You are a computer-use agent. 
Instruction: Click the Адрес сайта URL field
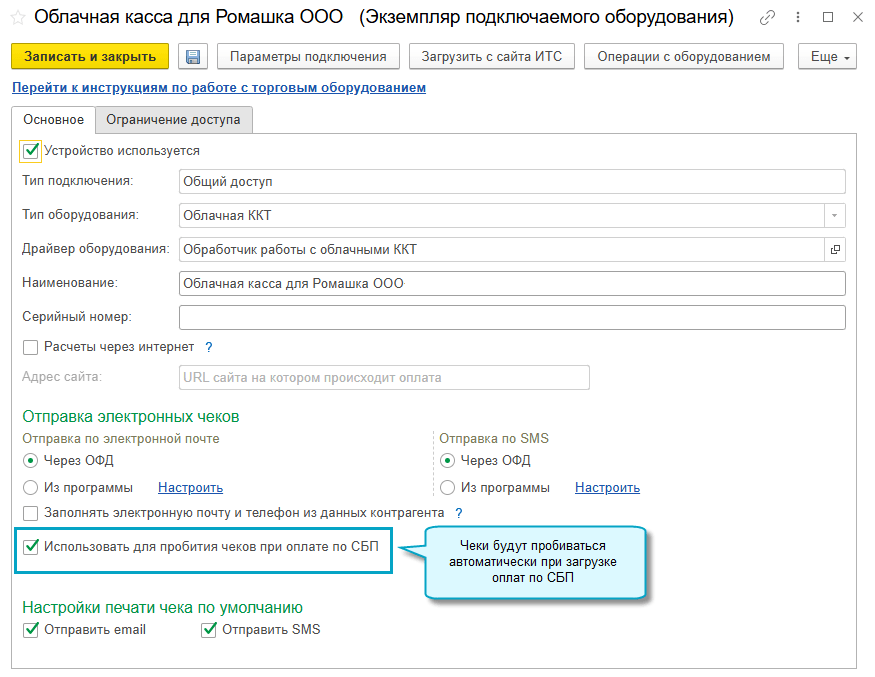coord(384,378)
